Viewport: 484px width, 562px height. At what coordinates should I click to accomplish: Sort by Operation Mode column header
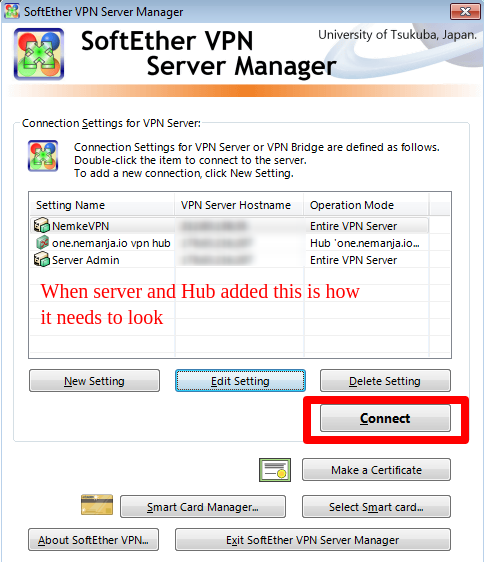pyautogui.click(x=366, y=205)
